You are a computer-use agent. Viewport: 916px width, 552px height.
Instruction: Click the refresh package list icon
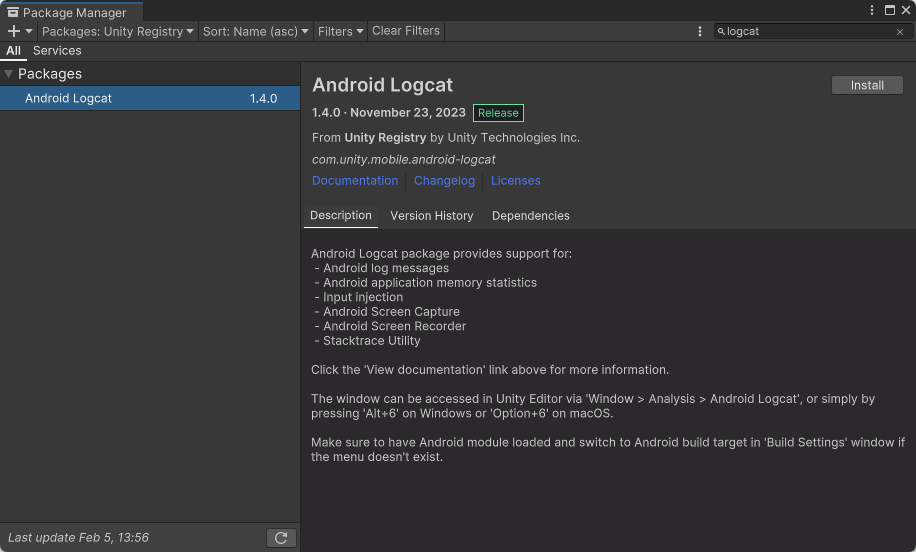281,538
